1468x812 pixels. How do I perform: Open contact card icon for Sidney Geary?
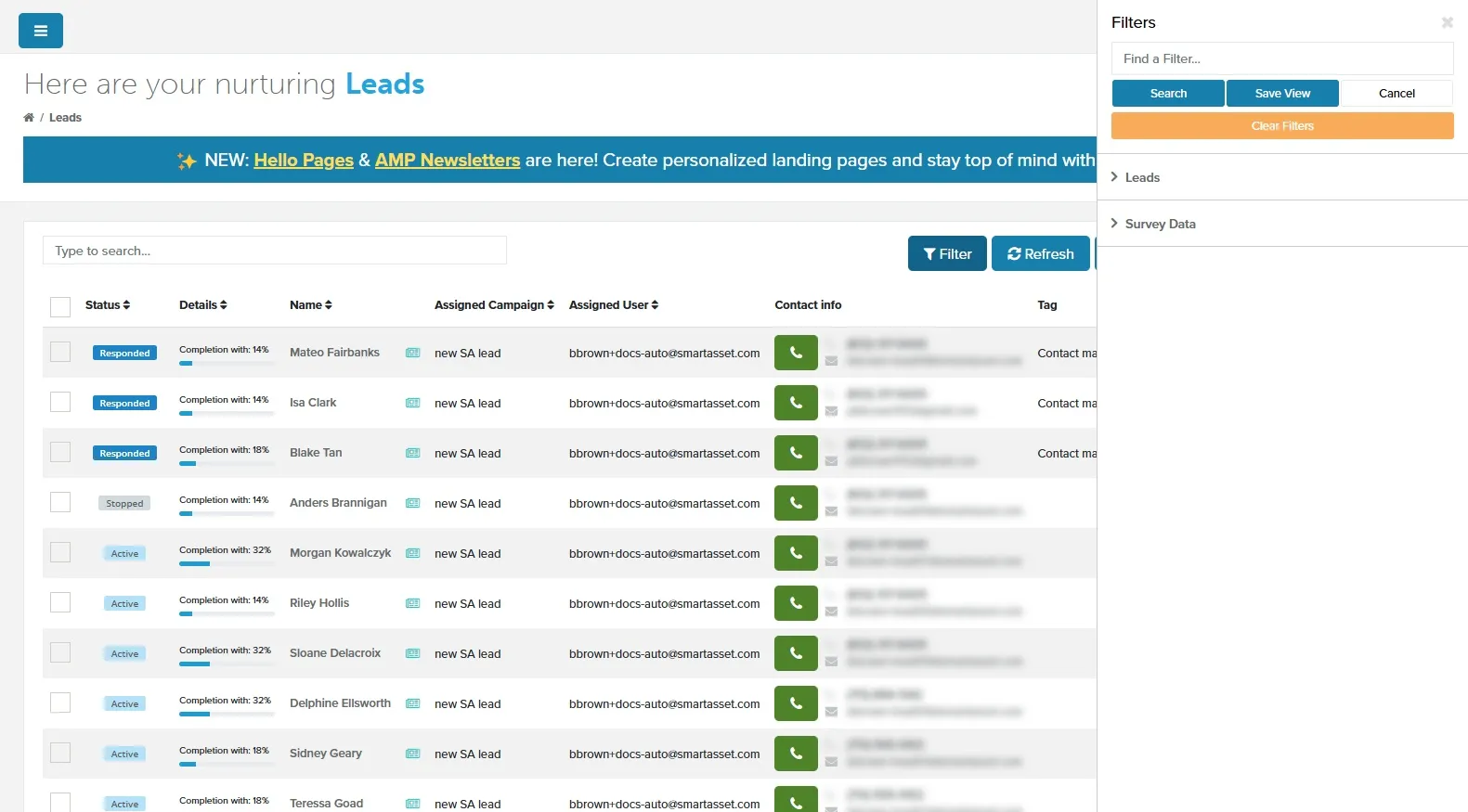[413, 754]
